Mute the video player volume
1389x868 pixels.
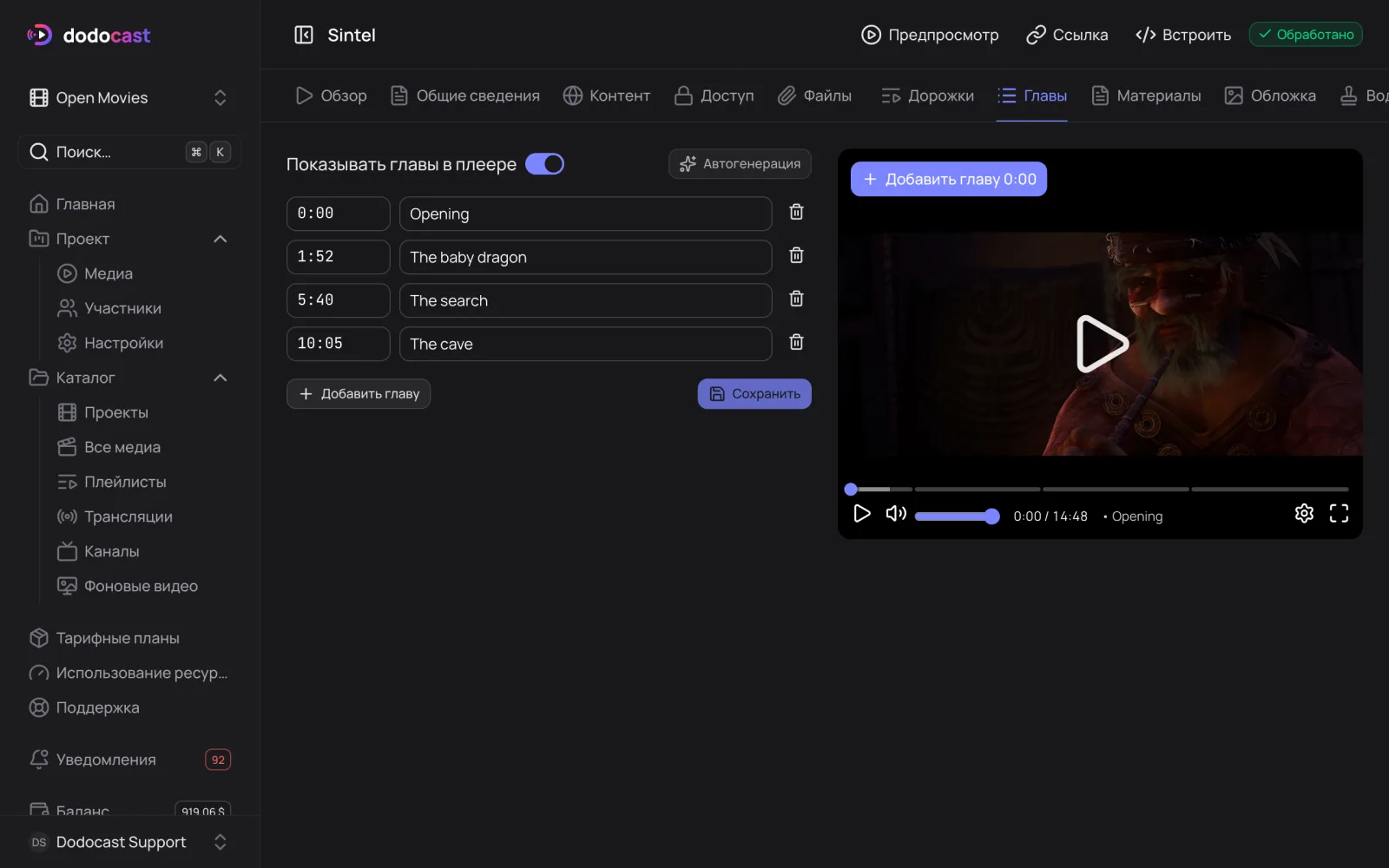point(896,514)
